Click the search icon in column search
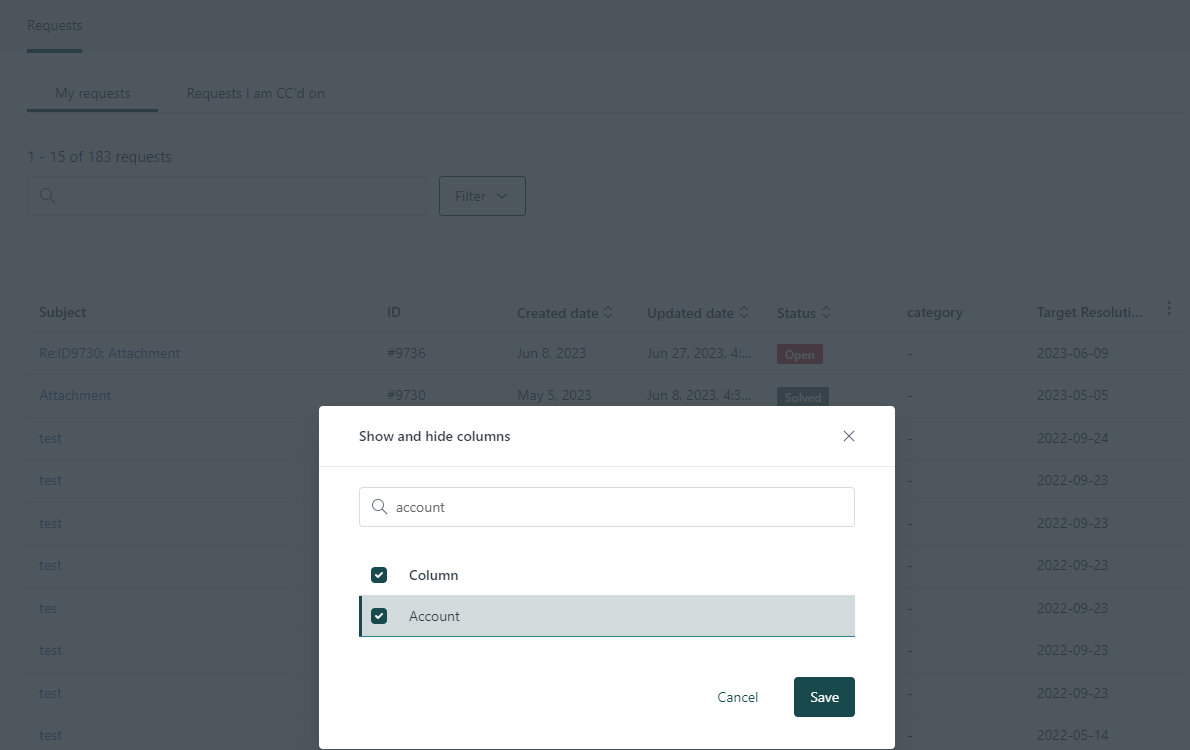 click(x=379, y=507)
